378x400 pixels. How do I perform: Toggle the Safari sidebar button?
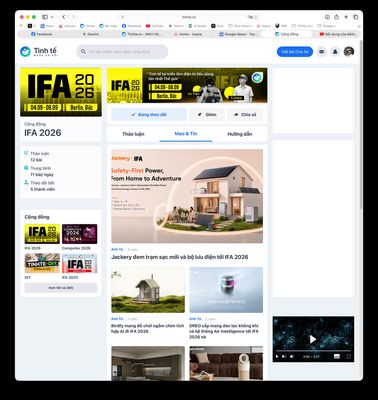click(x=45, y=17)
